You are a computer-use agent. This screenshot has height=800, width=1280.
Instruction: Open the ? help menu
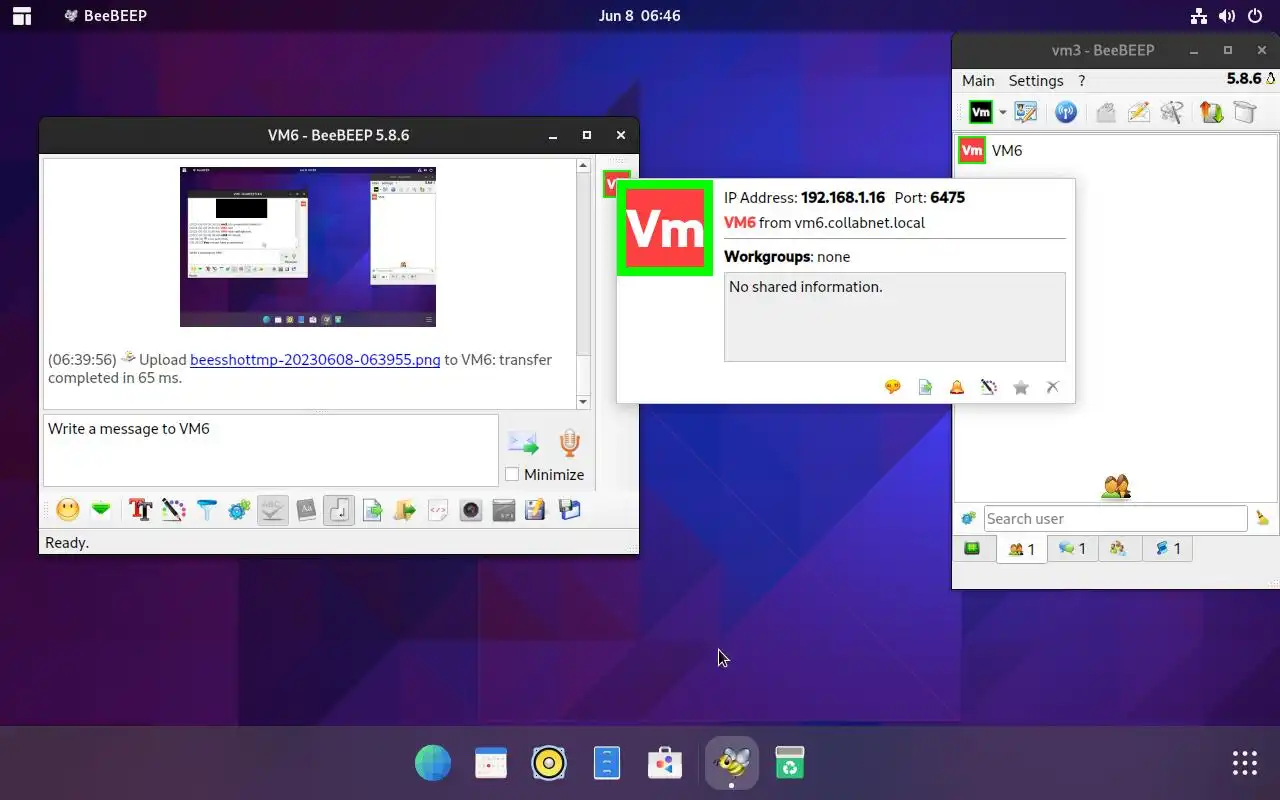(1081, 81)
